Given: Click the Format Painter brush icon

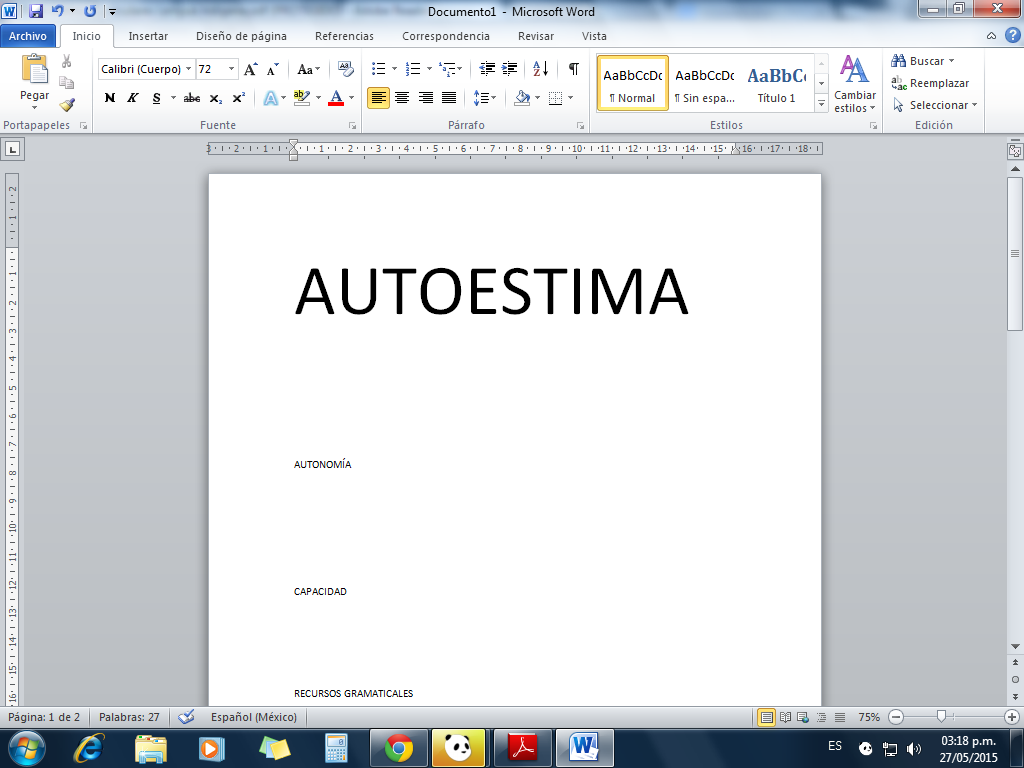Looking at the screenshot, I should [x=67, y=104].
